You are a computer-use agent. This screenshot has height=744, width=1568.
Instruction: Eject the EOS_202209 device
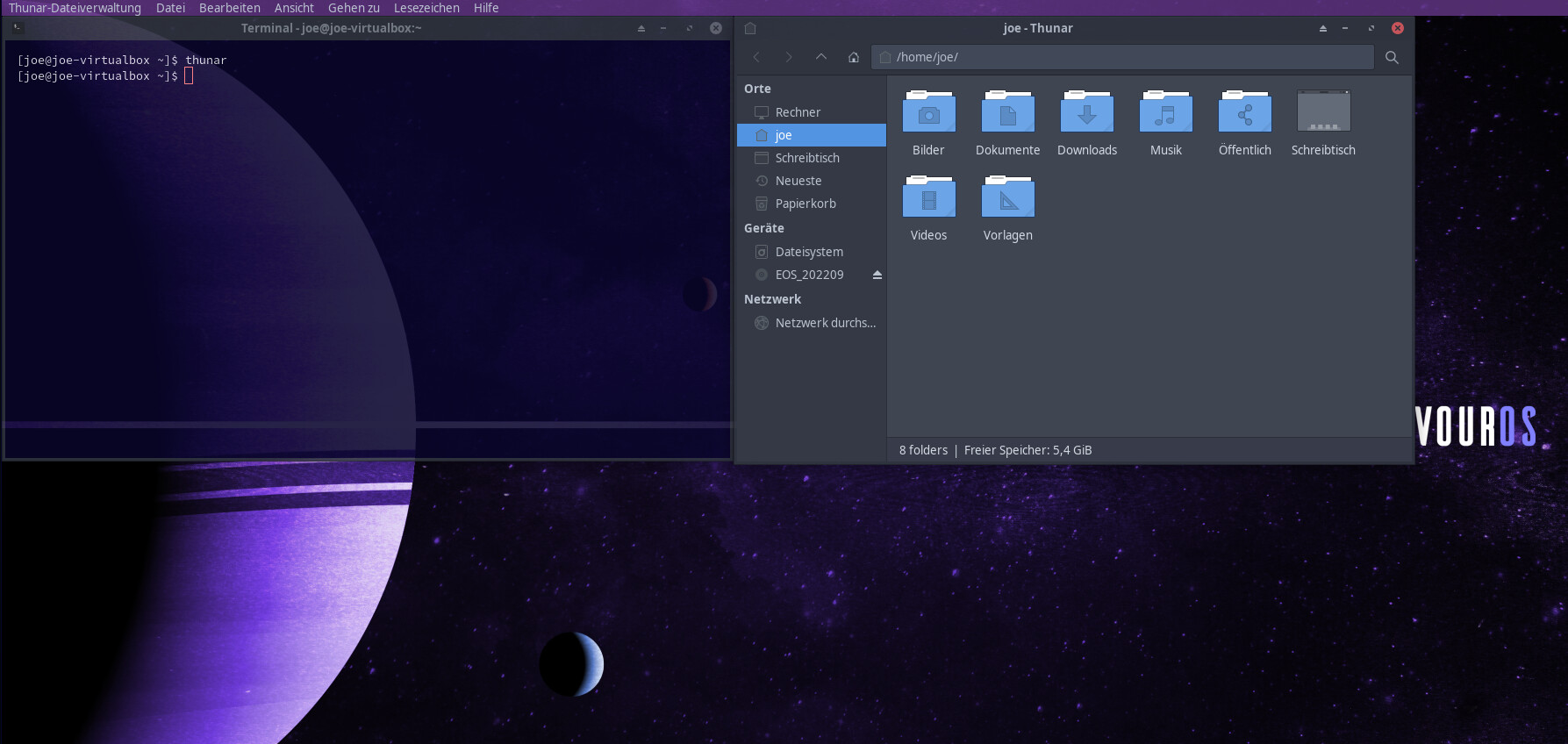pos(877,275)
